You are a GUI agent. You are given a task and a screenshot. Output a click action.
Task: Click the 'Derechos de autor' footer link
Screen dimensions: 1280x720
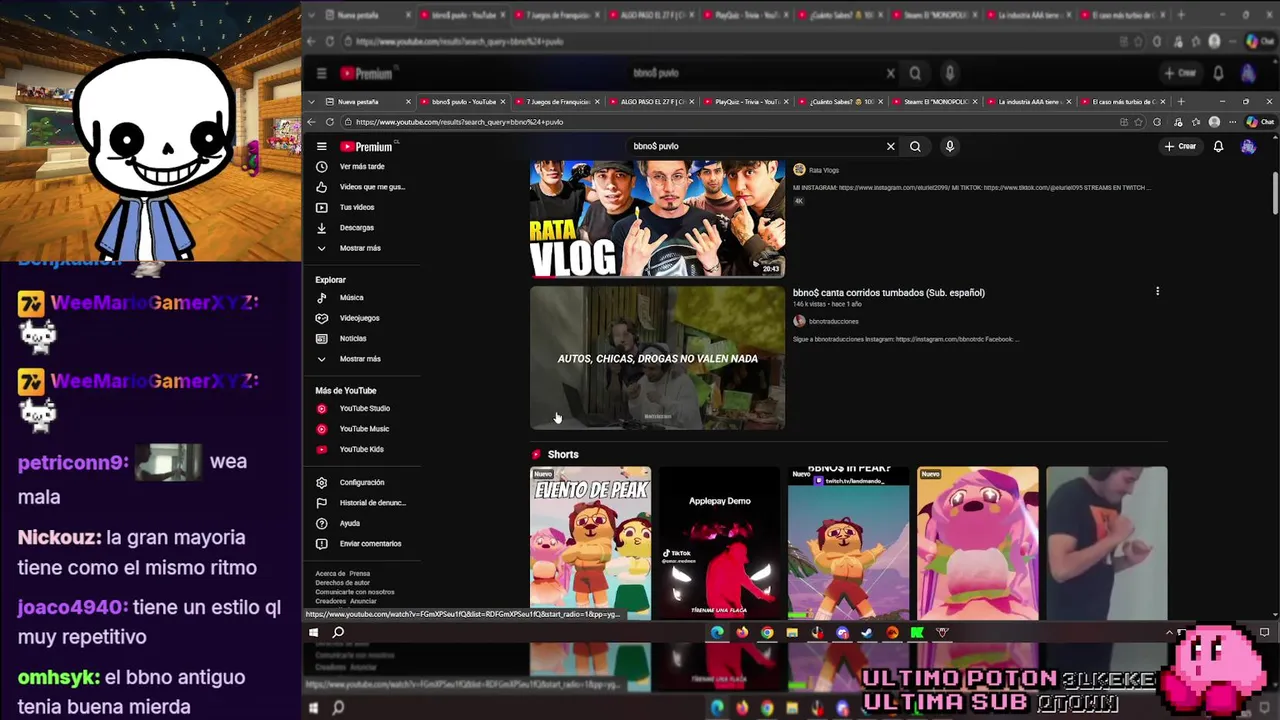(x=342, y=583)
